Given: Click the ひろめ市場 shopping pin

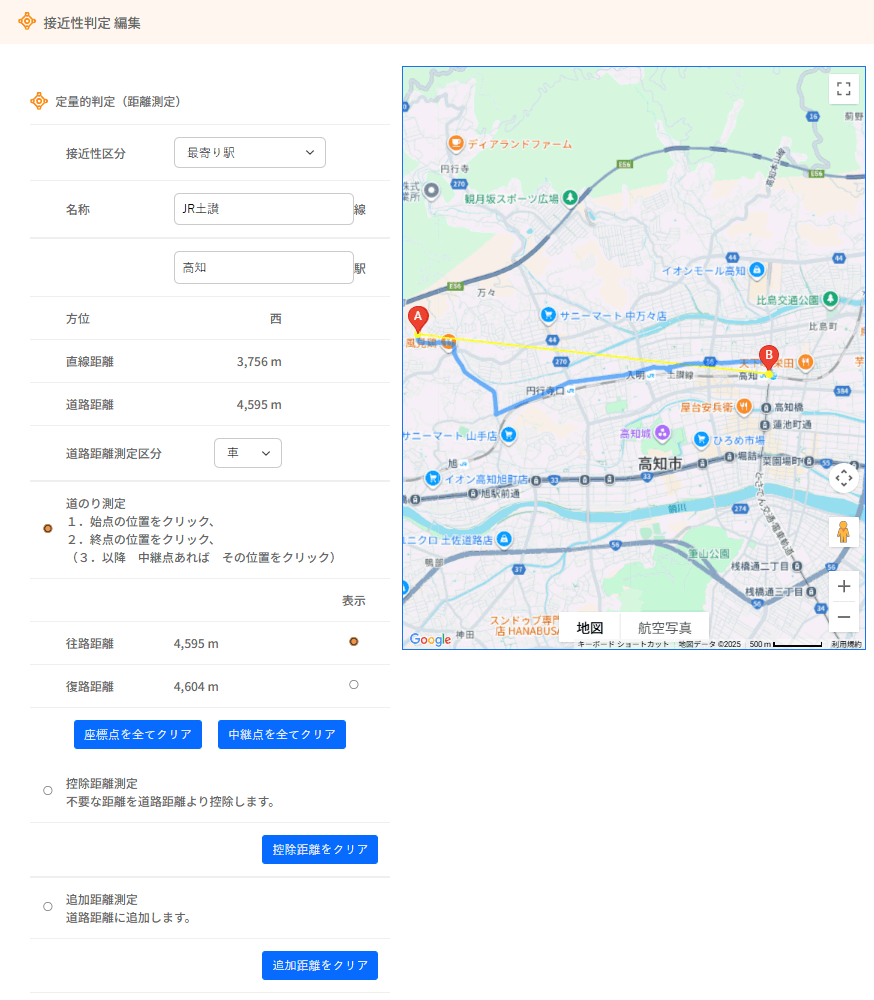Looking at the screenshot, I should (x=701, y=439).
